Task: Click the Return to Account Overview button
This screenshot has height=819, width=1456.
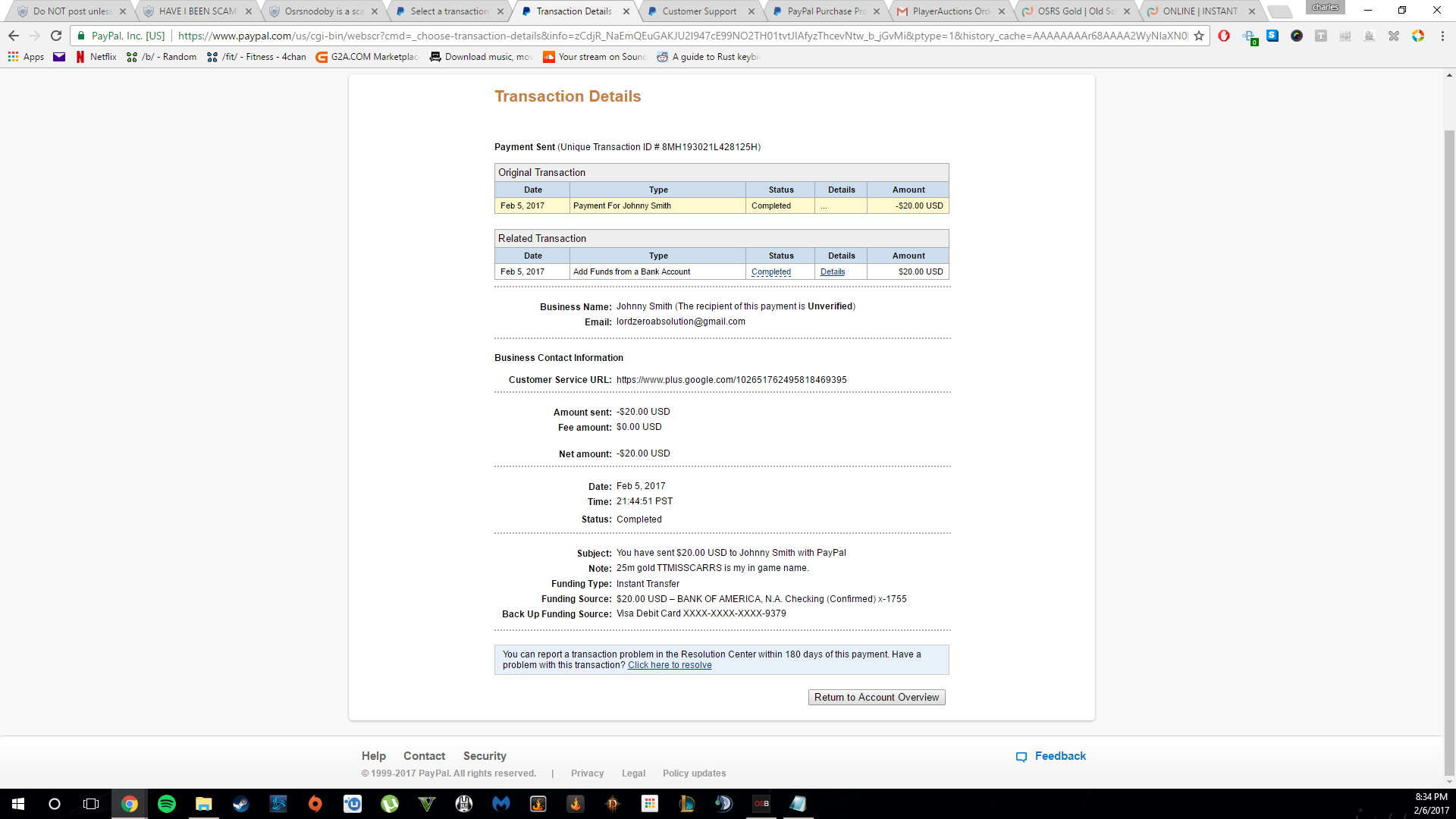Action: tap(876, 698)
